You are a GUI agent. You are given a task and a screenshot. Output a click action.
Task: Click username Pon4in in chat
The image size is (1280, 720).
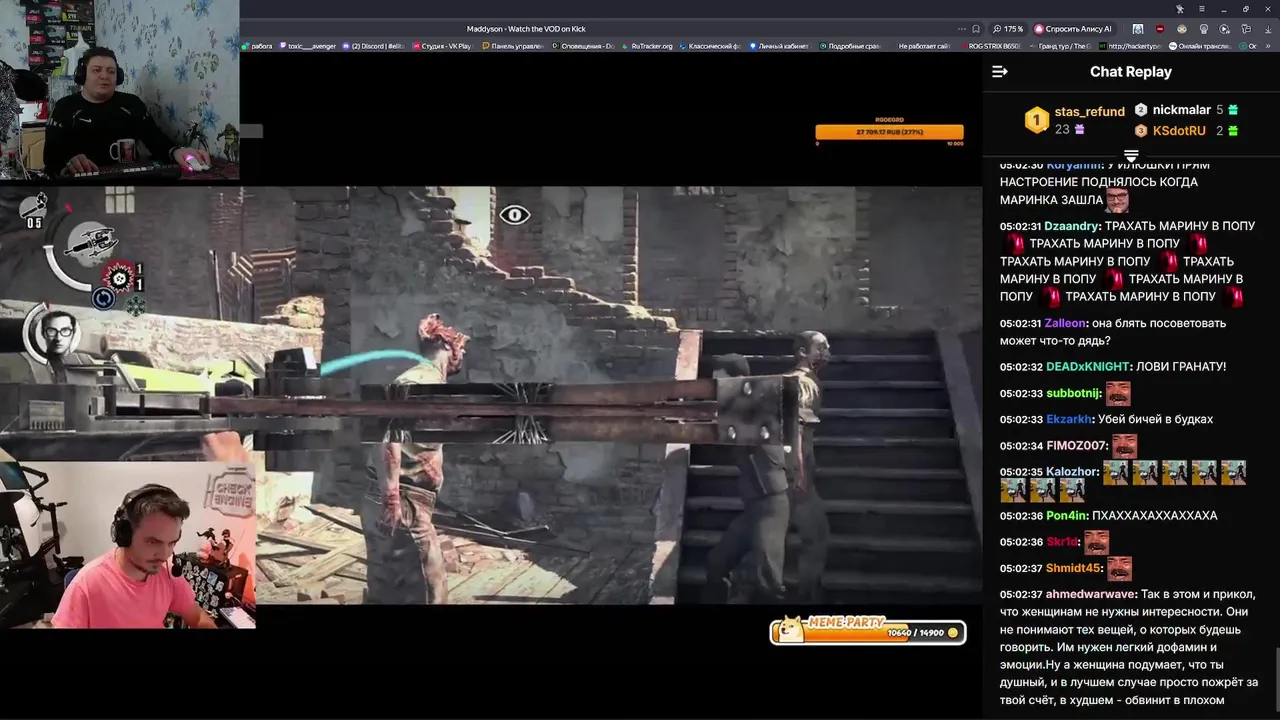pos(1066,516)
